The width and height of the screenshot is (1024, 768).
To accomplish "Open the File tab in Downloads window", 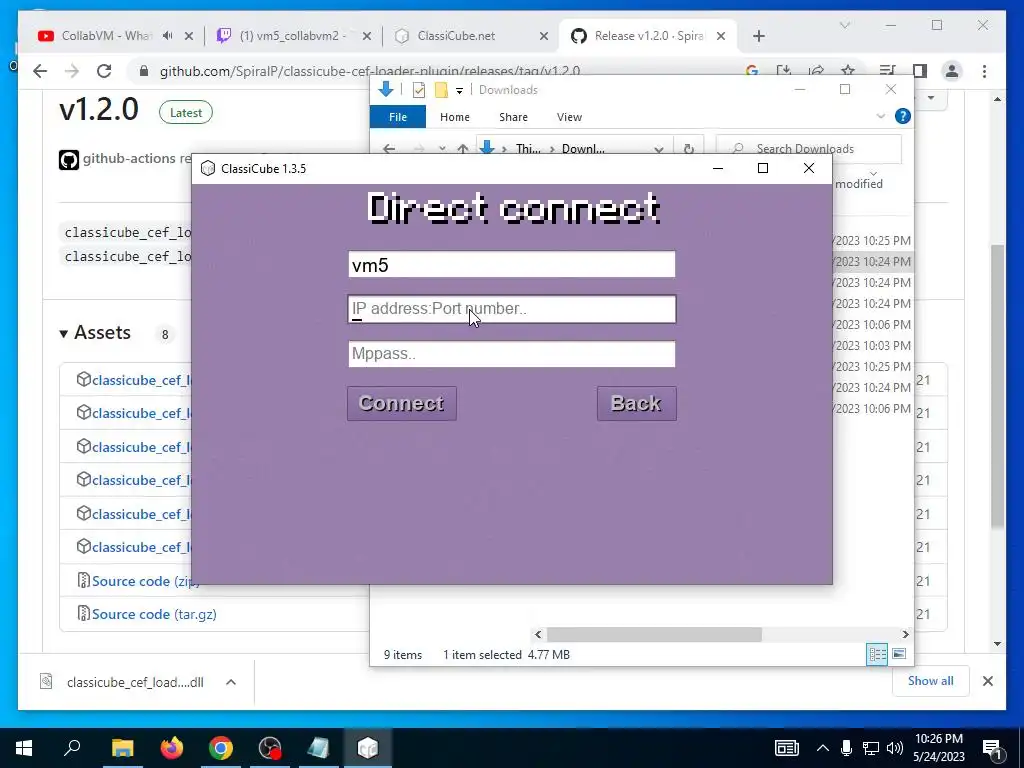I will click(398, 117).
